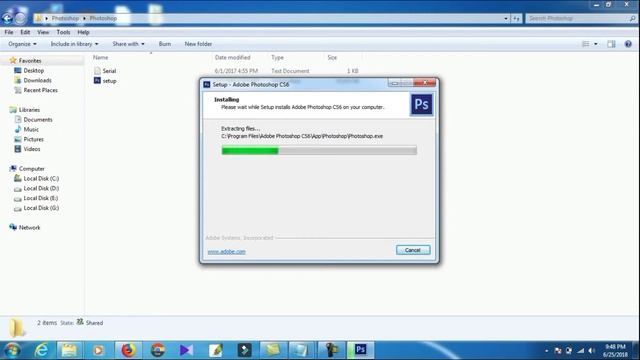Open the Tools menu in Explorer
The height and width of the screenshot is (360, 640).
coord(63,32)
